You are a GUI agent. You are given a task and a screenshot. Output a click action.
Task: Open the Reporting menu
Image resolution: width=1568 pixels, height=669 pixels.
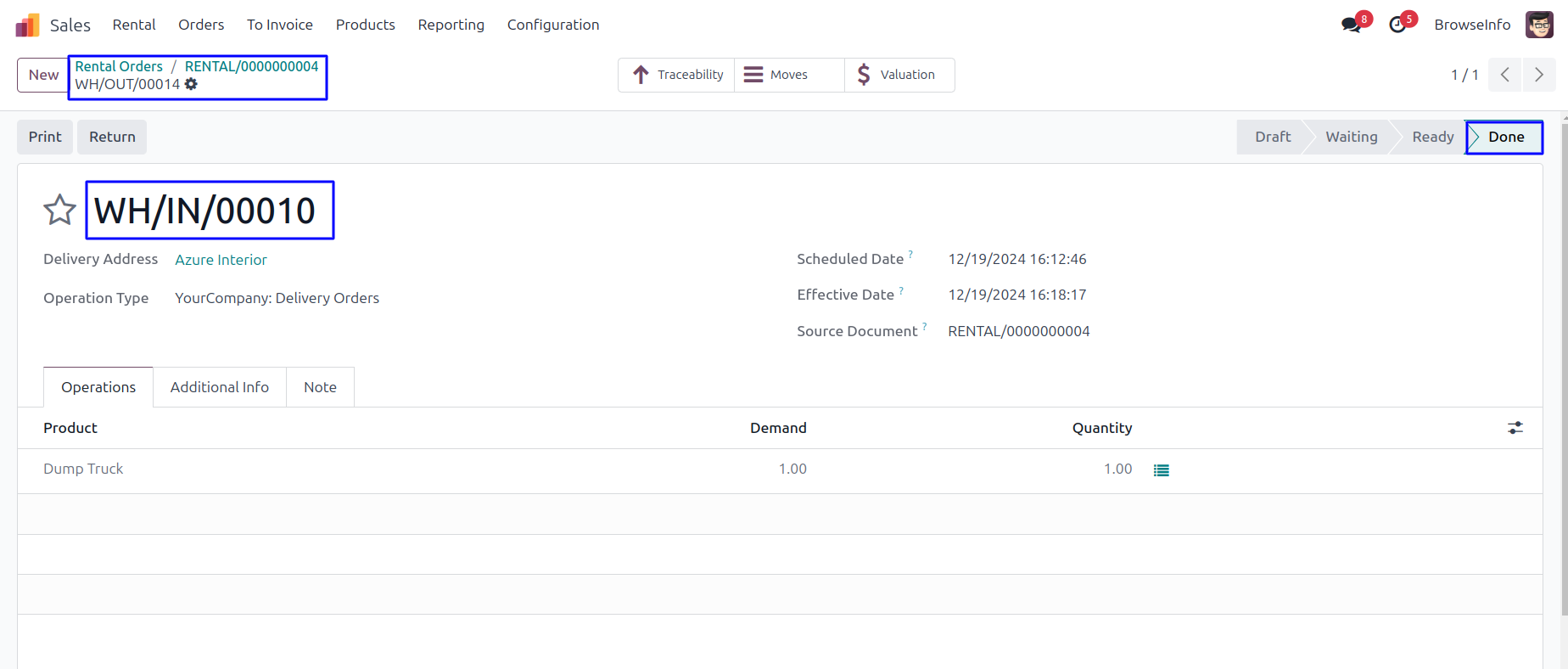tap(451, 25)
